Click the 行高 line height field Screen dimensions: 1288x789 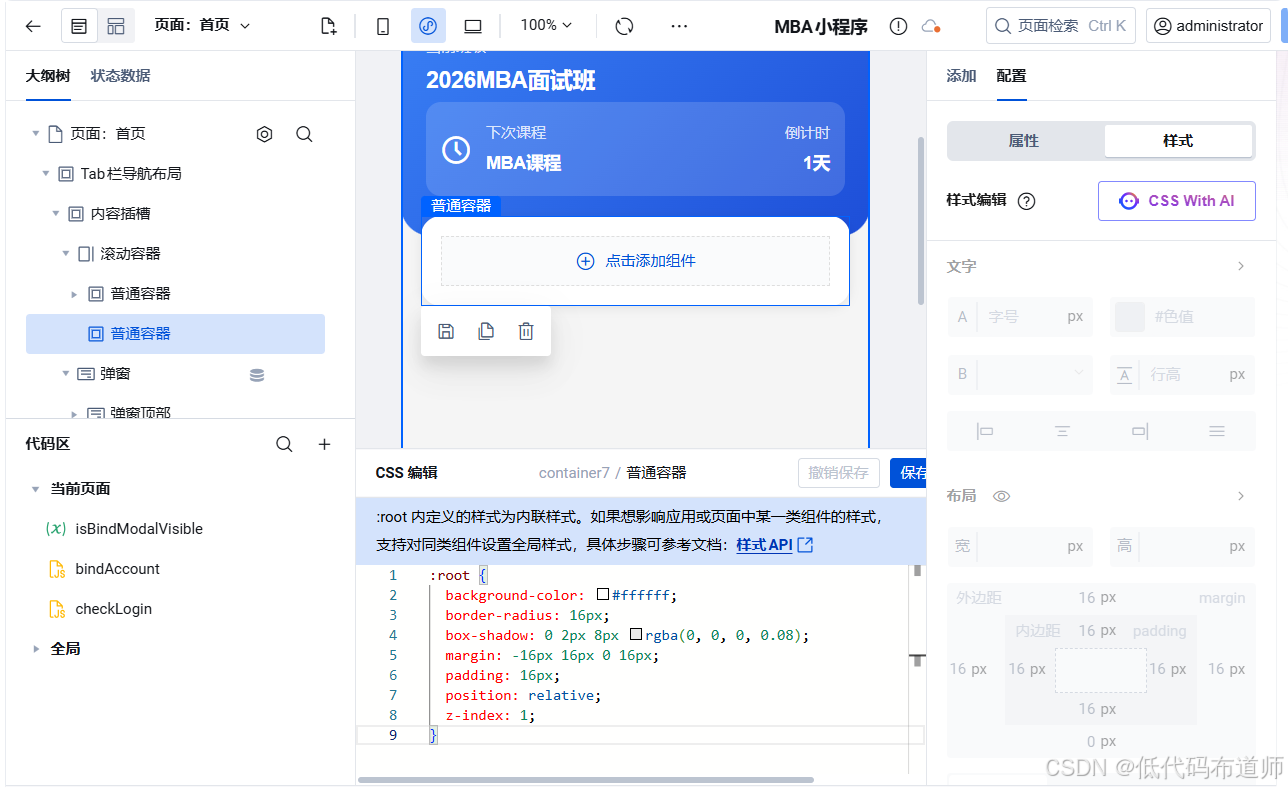1180,374
